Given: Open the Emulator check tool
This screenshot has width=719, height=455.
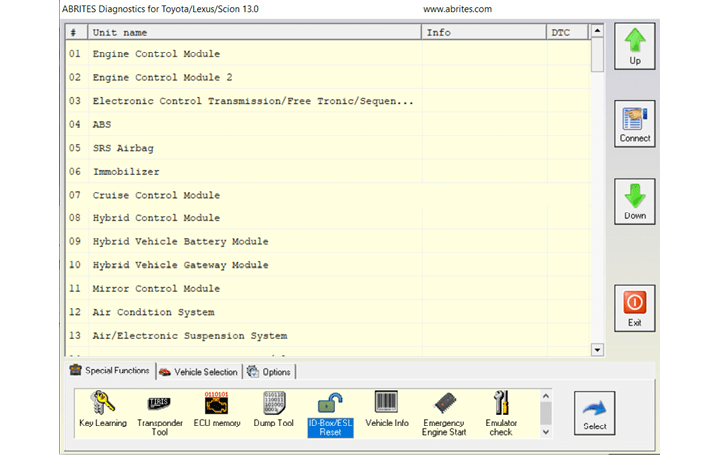Looking at the screenshot, I should point(501,411).
